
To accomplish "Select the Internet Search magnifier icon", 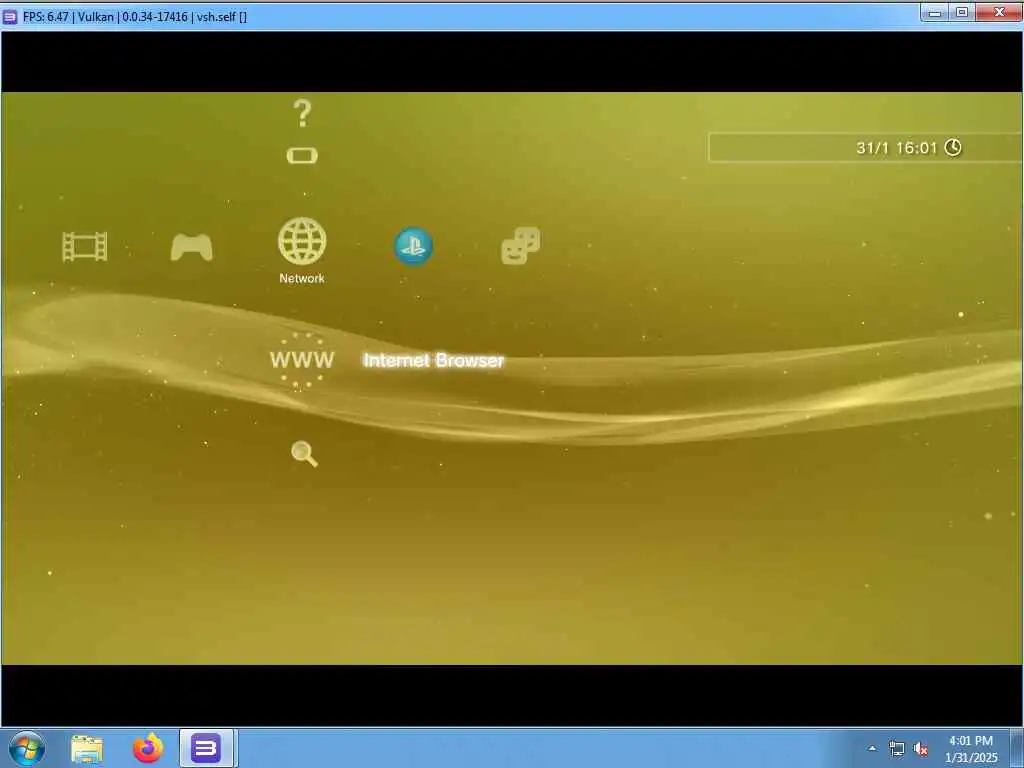I will click(x=304, y=454).
